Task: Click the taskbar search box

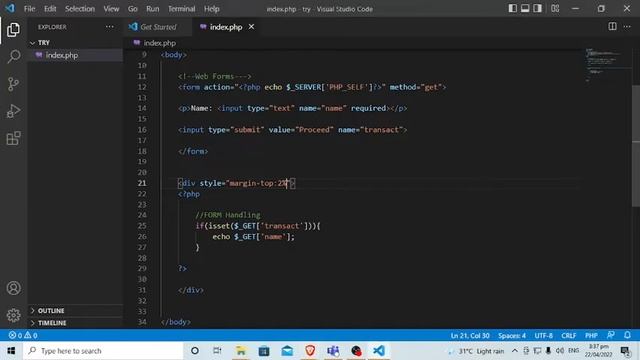Action: (x=103, y=351)
